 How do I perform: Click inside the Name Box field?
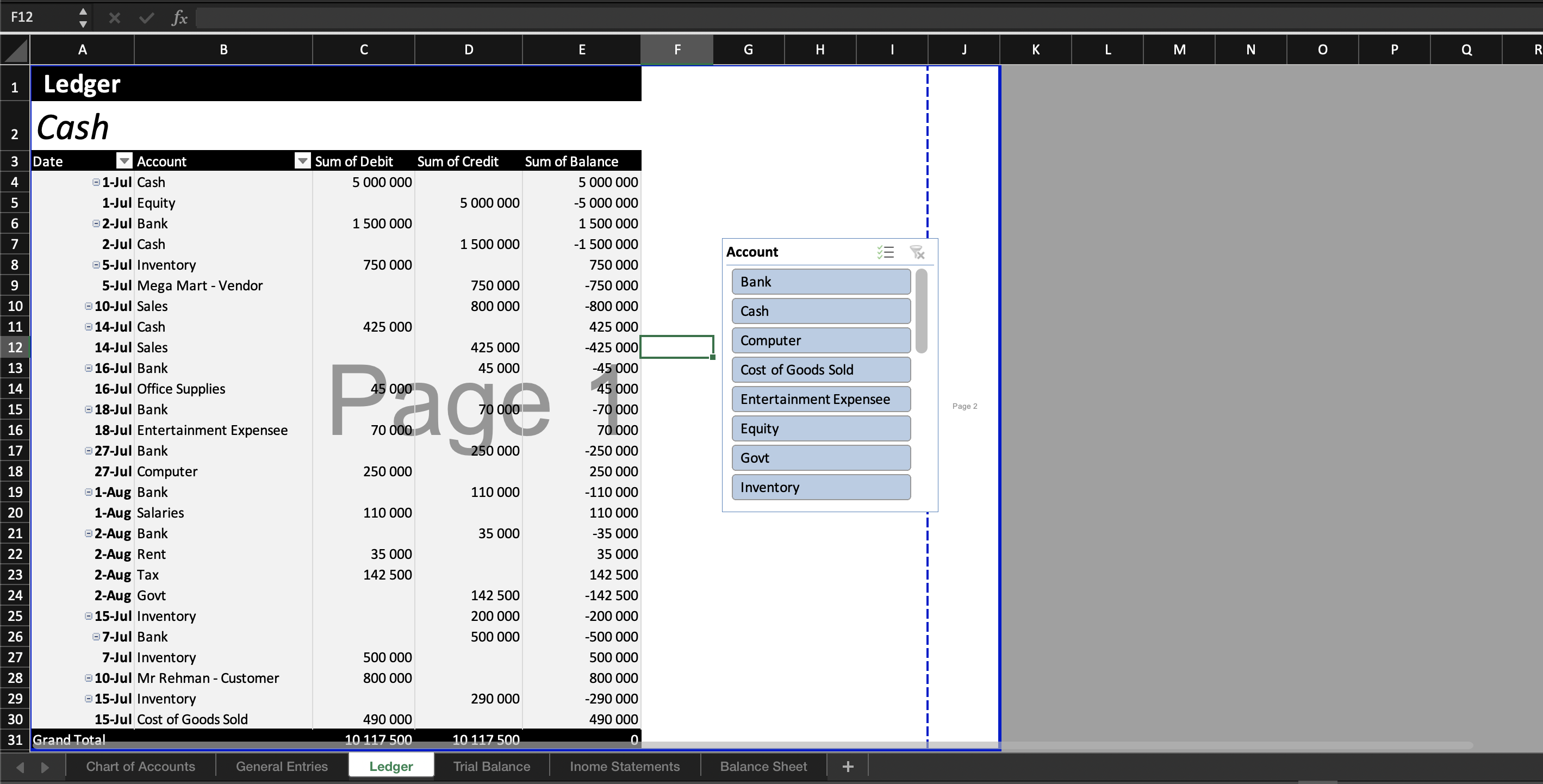pos(36,17)
